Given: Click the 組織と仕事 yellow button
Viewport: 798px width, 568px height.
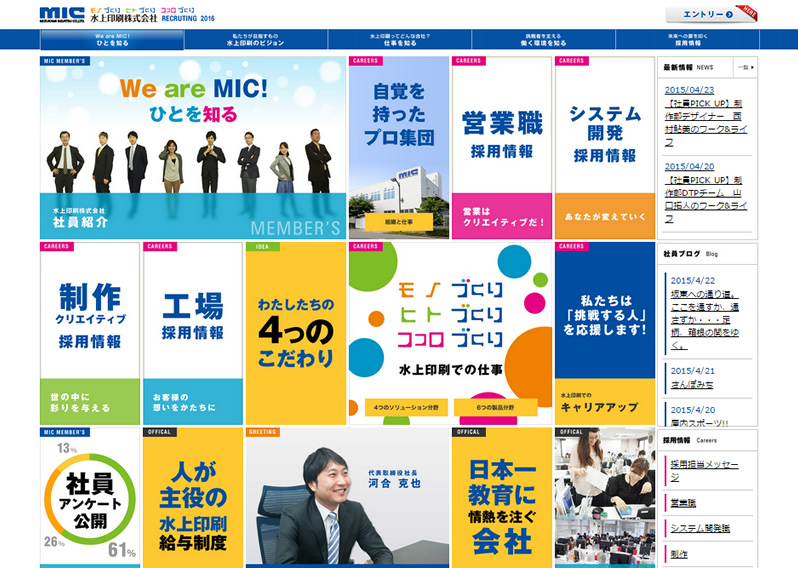Looking at the screenshot, I should (399, 222).
